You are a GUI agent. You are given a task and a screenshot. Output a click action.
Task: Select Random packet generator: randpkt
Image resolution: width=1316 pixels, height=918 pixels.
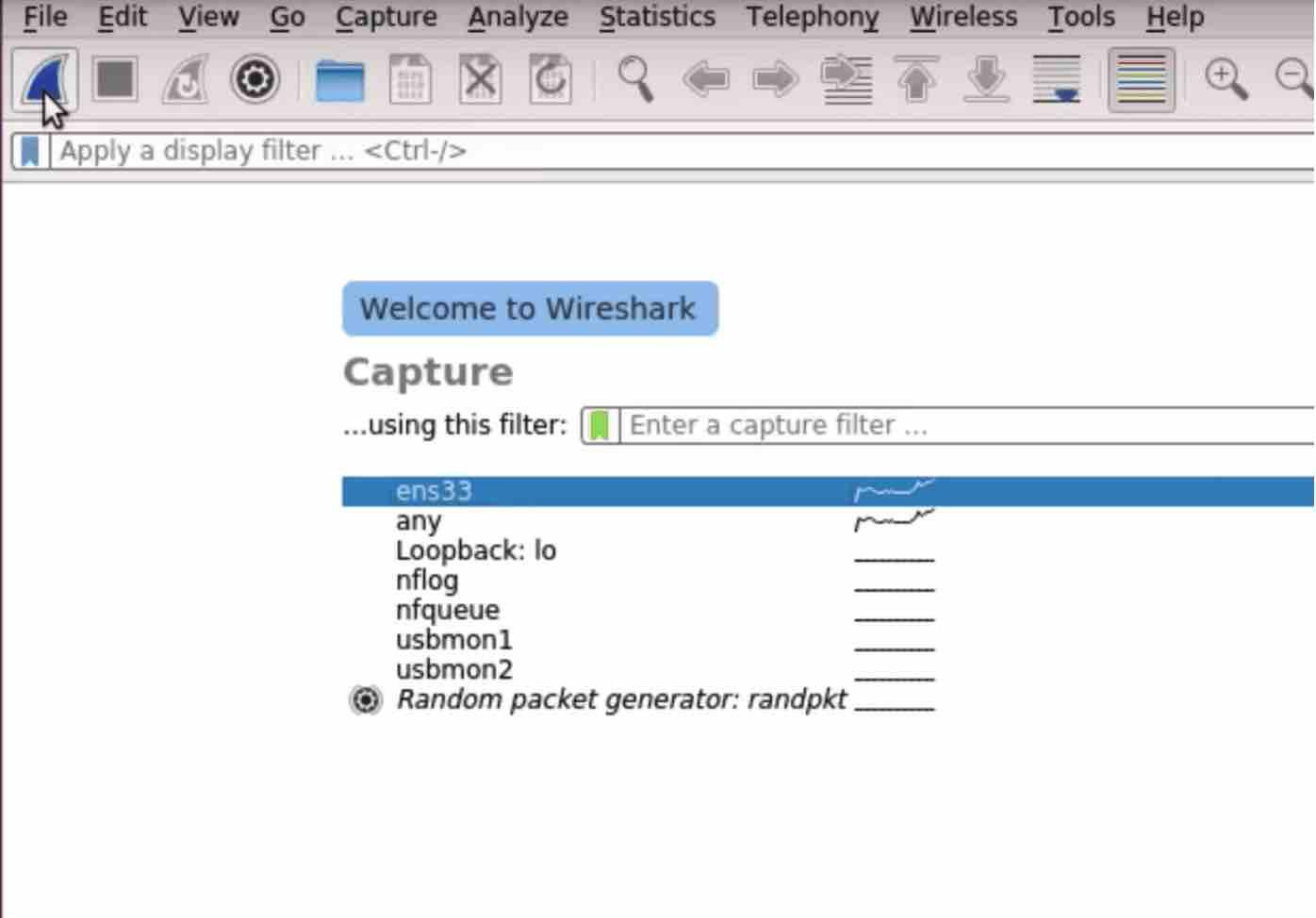tap(622, 699)
